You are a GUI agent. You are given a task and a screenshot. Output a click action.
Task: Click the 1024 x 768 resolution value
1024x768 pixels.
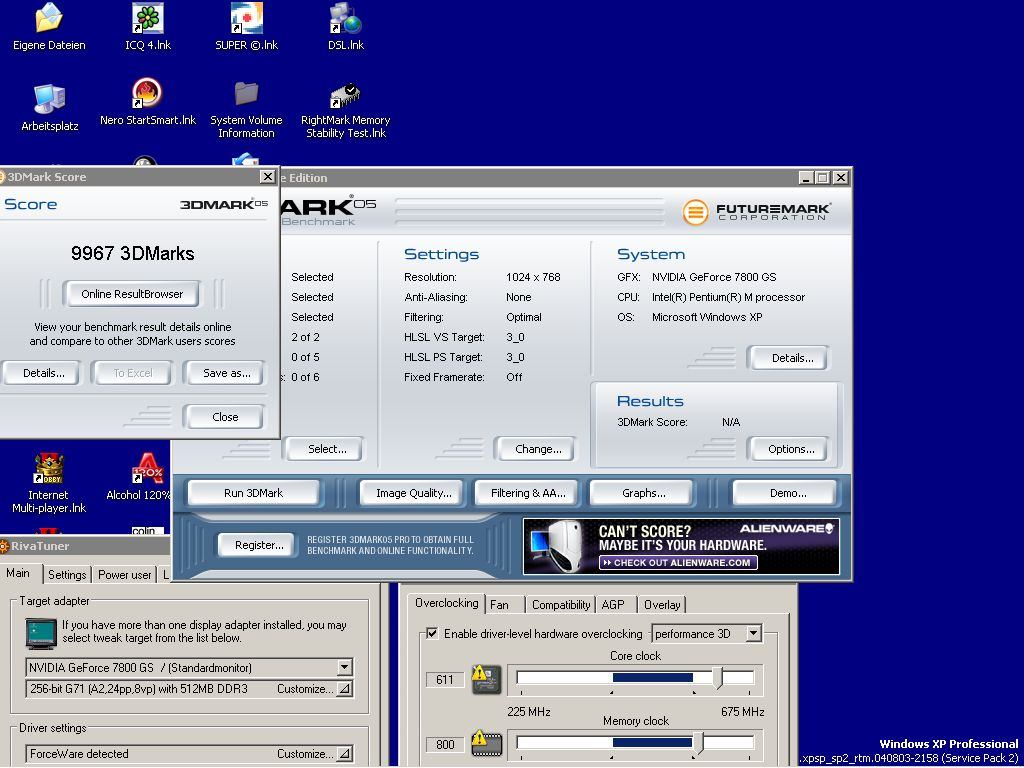533,277
